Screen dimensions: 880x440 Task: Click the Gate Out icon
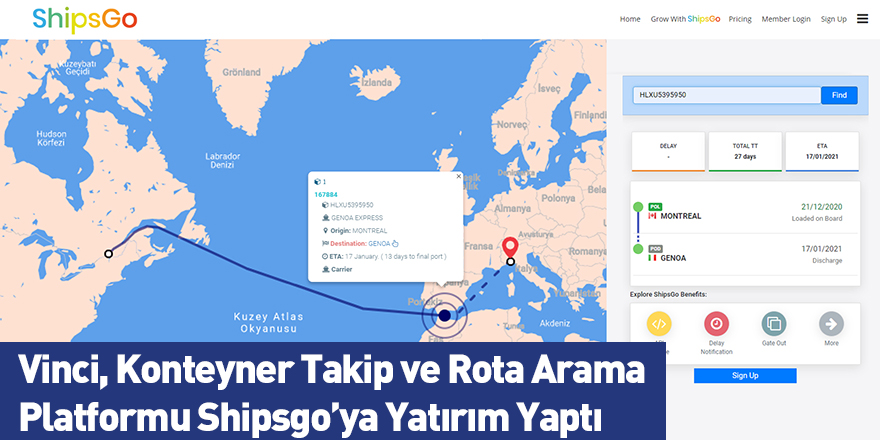point(774,324)
